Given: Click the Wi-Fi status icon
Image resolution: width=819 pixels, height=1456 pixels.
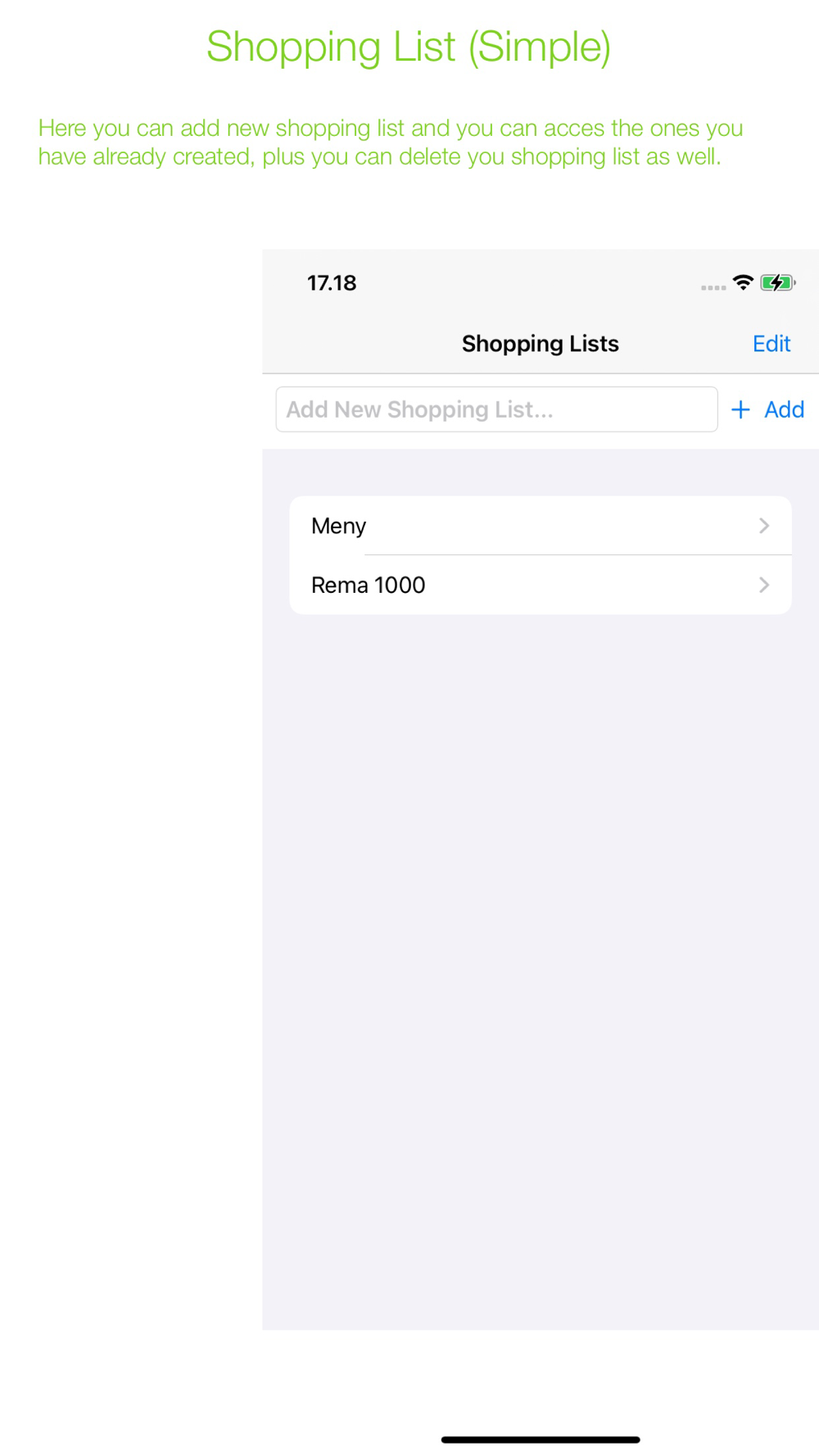Looking at the screenshot, I should 743,283.
